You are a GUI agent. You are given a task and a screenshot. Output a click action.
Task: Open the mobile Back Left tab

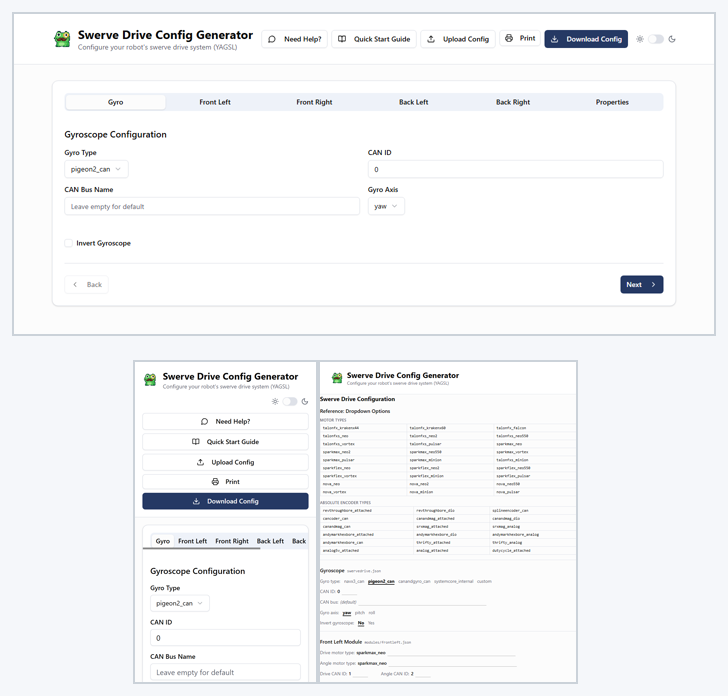270,541
